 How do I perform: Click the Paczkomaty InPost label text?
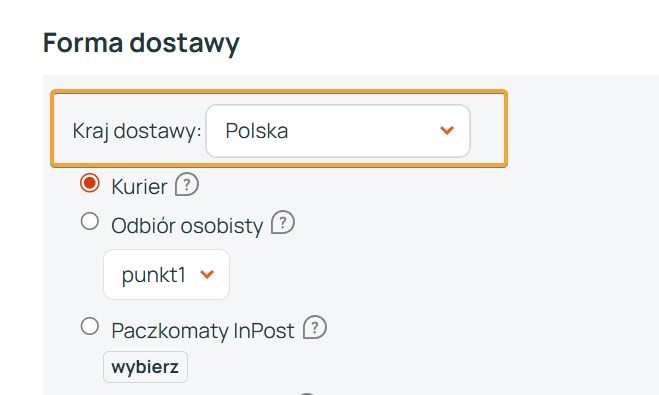(203, 330)
